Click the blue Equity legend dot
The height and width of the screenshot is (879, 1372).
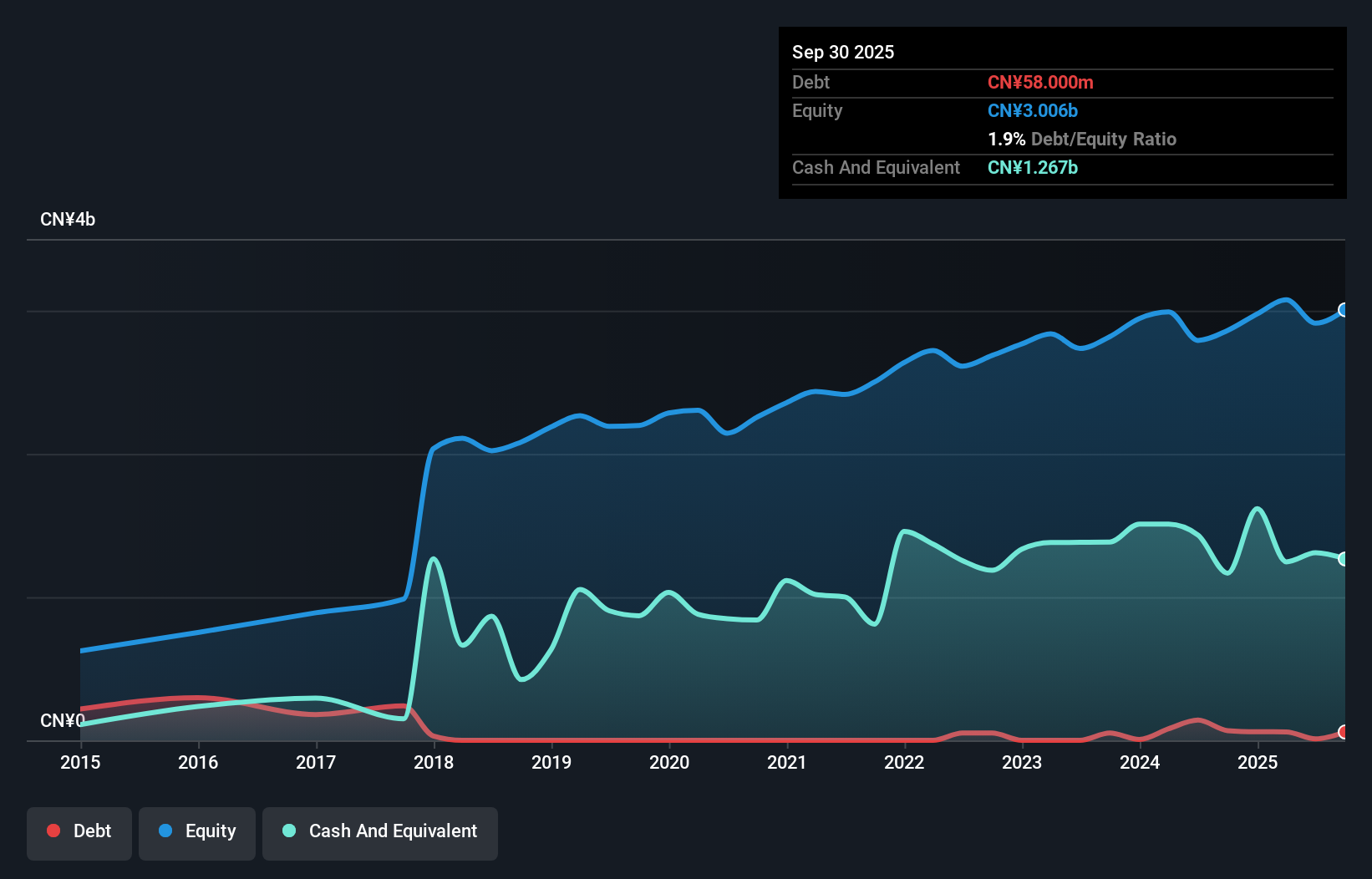[165, 831]
